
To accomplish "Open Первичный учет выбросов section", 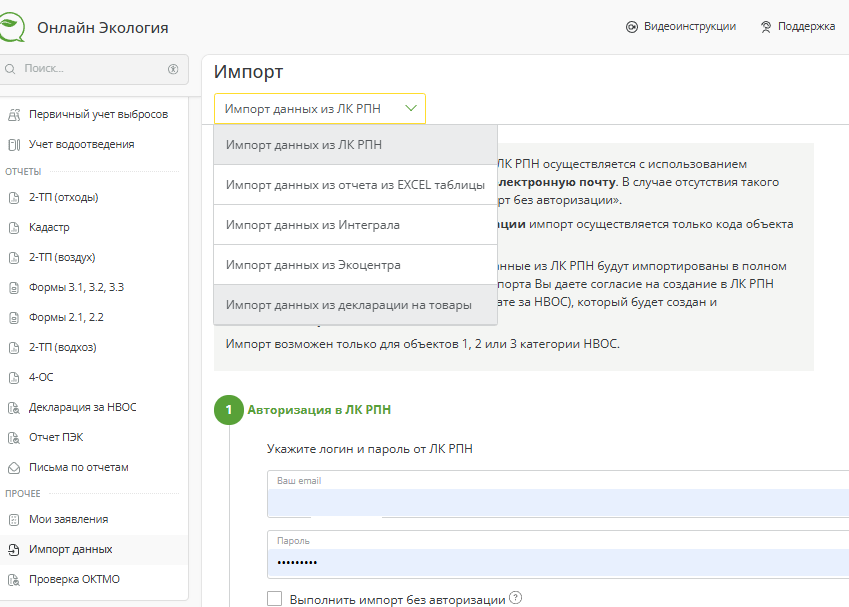I will point(98,114).
